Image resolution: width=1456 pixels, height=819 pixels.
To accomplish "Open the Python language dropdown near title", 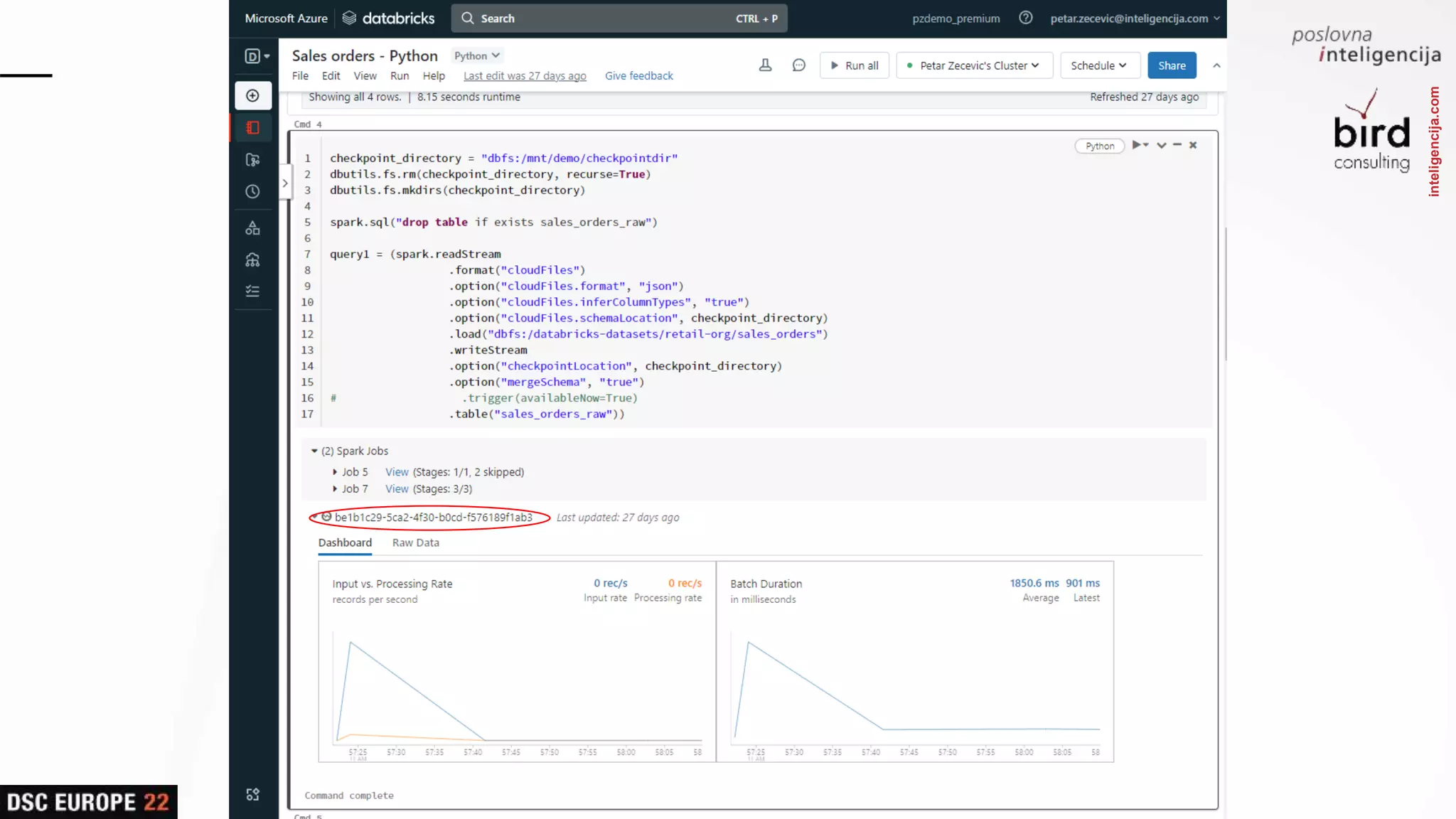I will (476, 55).
